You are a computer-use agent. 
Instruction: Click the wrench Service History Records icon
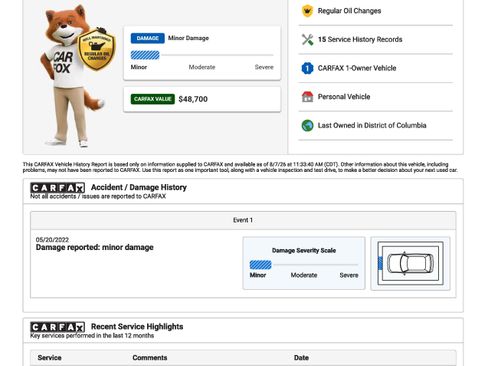click(x=307, y=39)
